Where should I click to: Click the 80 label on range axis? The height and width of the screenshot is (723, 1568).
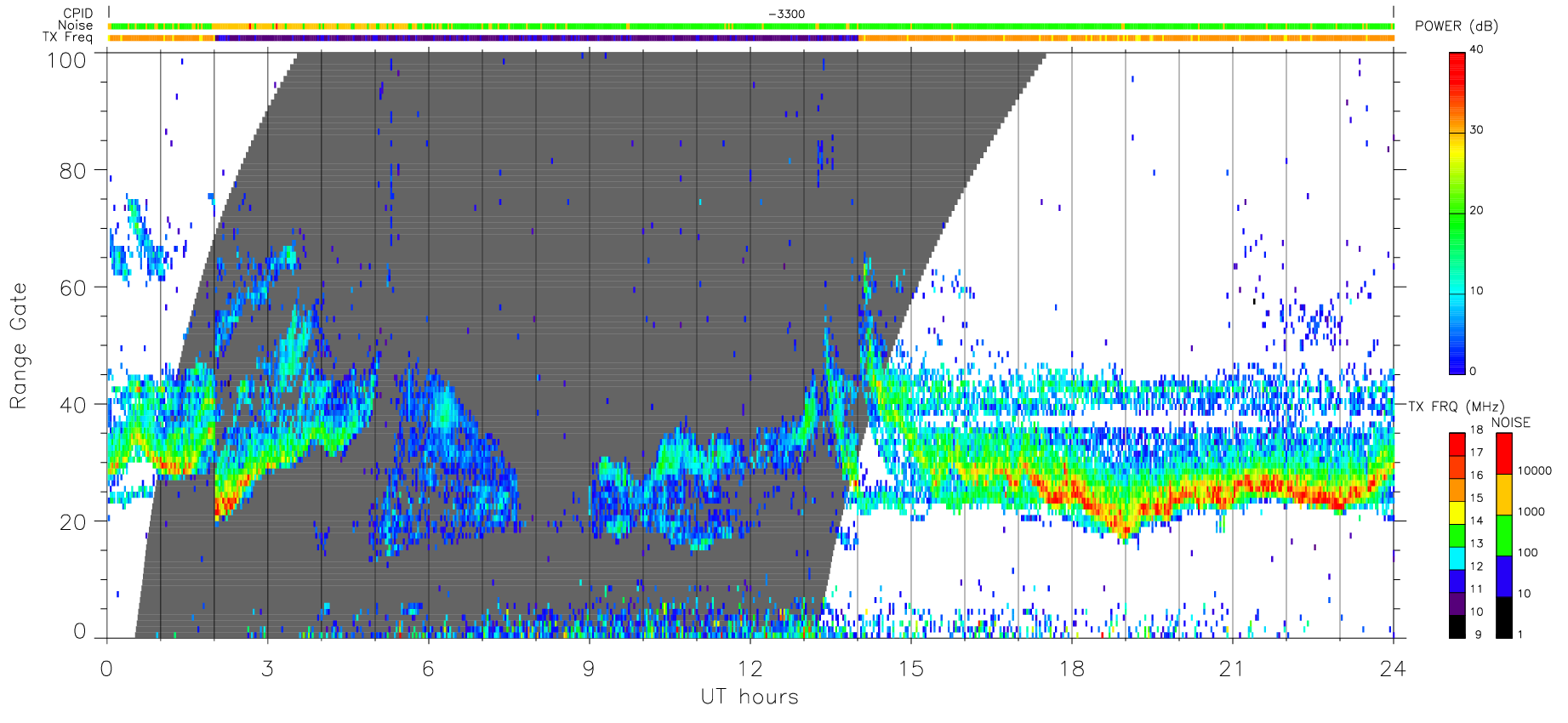pos(73,171)
